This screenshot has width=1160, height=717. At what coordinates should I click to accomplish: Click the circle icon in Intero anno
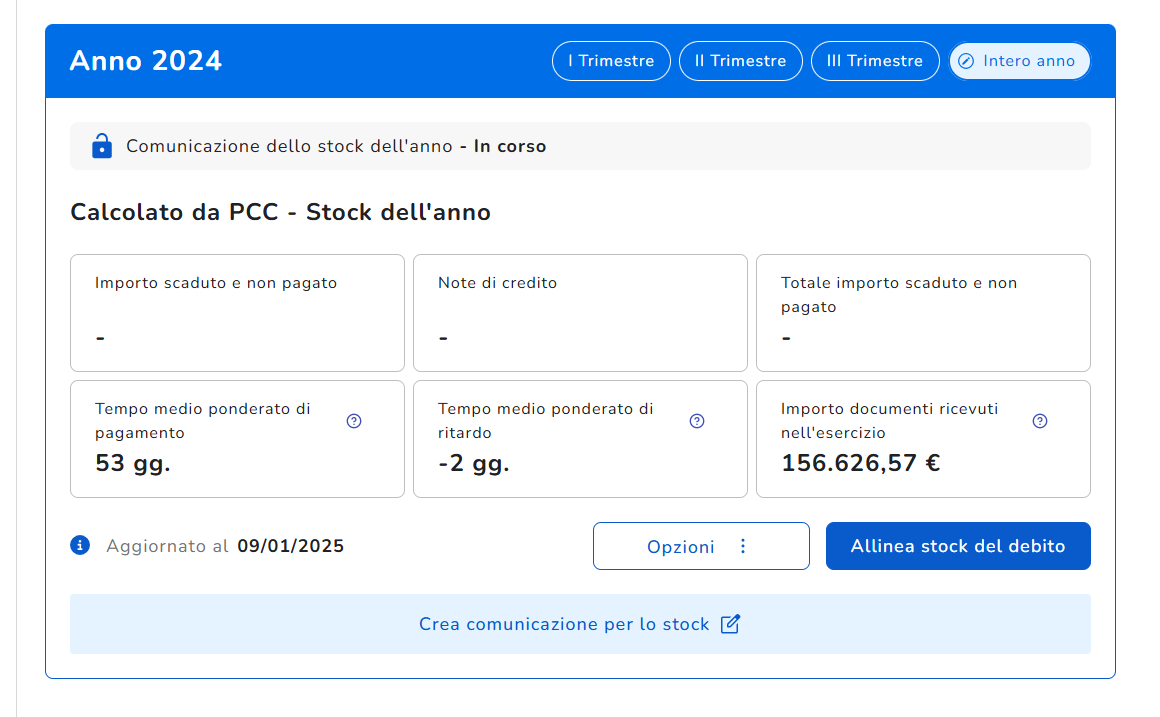[x=966, y=61]
